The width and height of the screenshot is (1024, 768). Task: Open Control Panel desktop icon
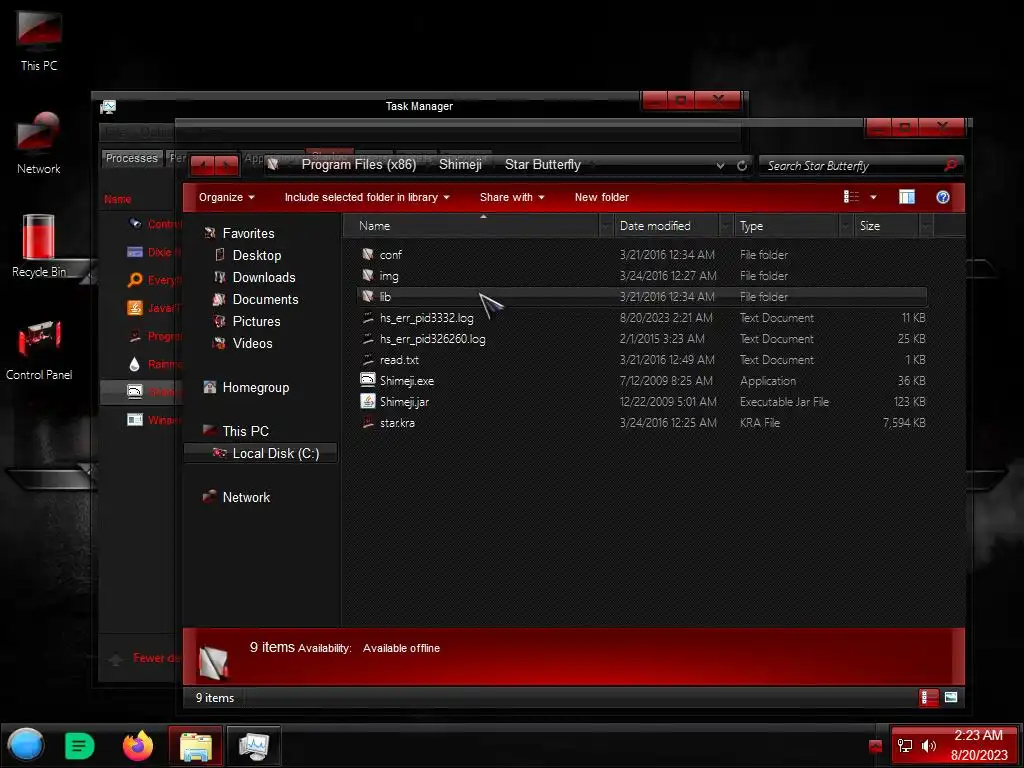[x=39, y=349]
